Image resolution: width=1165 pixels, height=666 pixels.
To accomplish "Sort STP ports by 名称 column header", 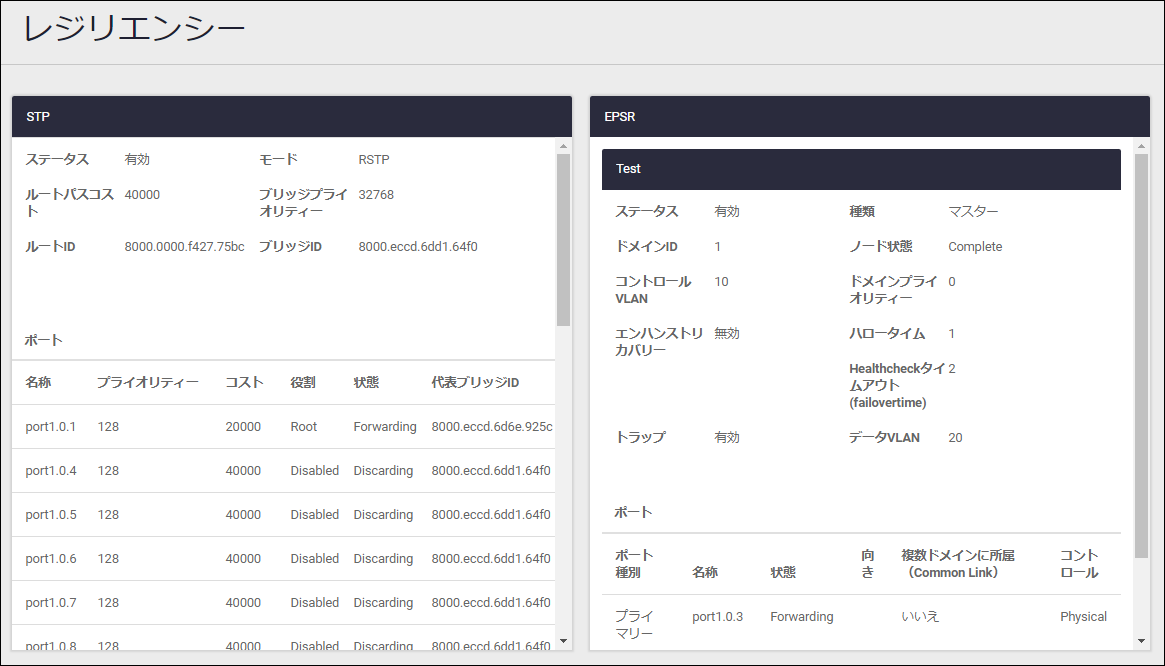I will click(x=39, y=382).
